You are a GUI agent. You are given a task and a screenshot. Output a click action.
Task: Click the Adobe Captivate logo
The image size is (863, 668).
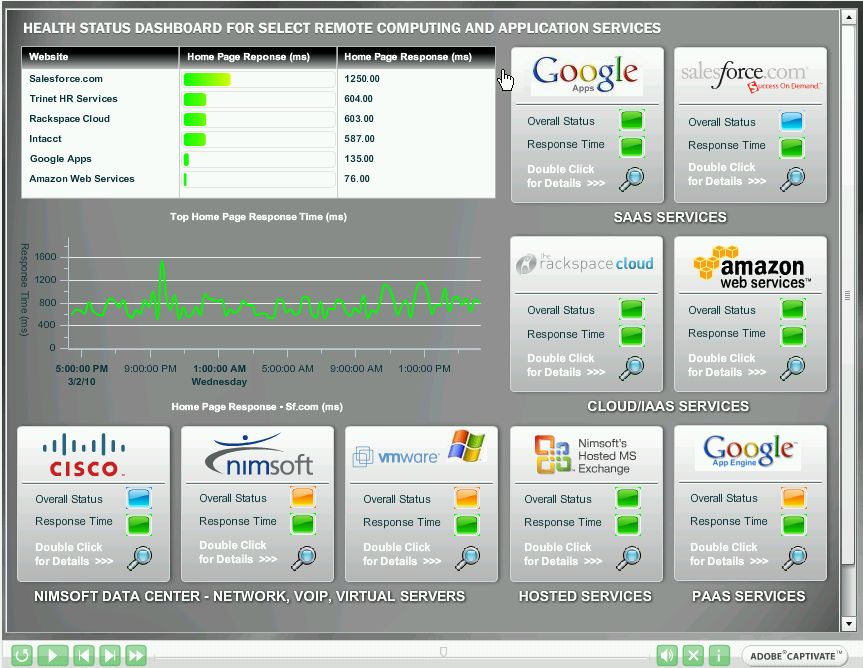click(x=795, y=655)
